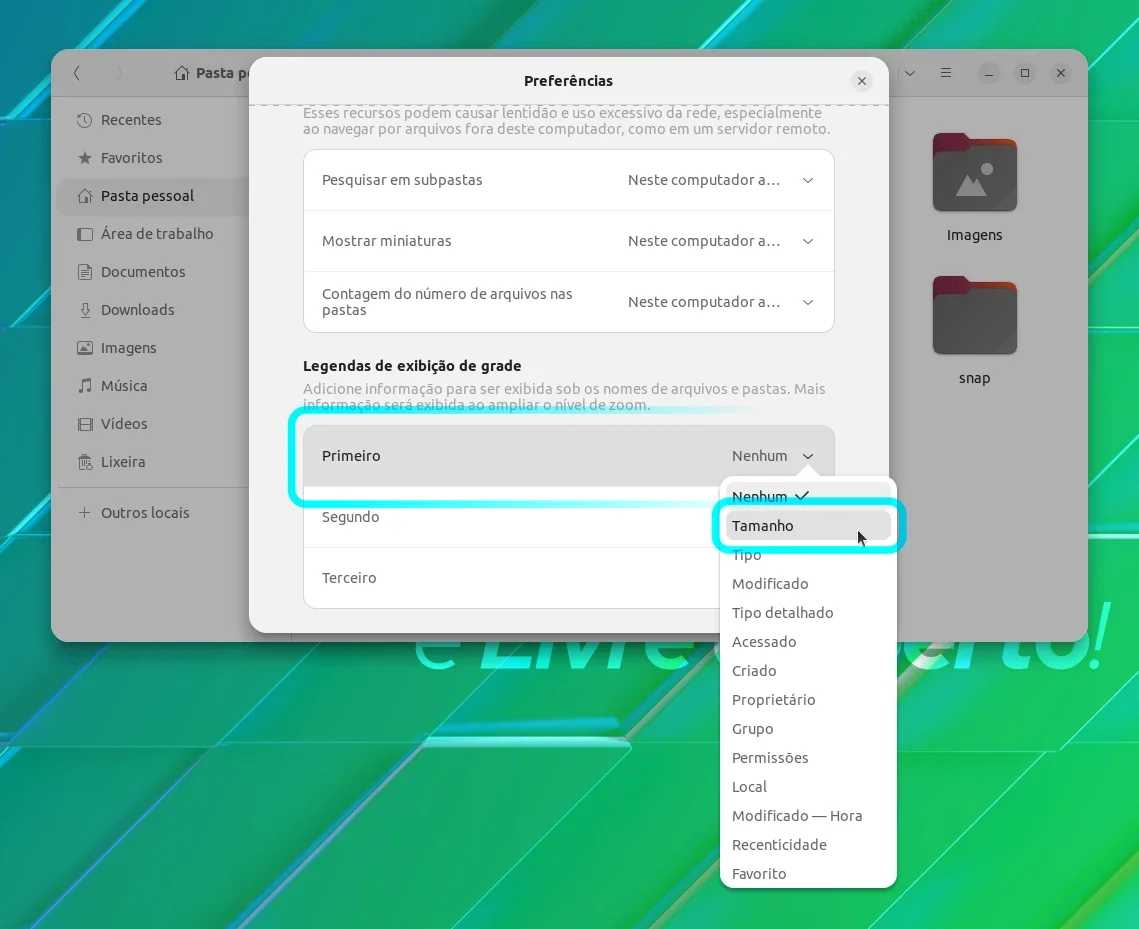Open the snap folder thumbnail
The height and width of the screenshot is (929, 1139).
974,315
